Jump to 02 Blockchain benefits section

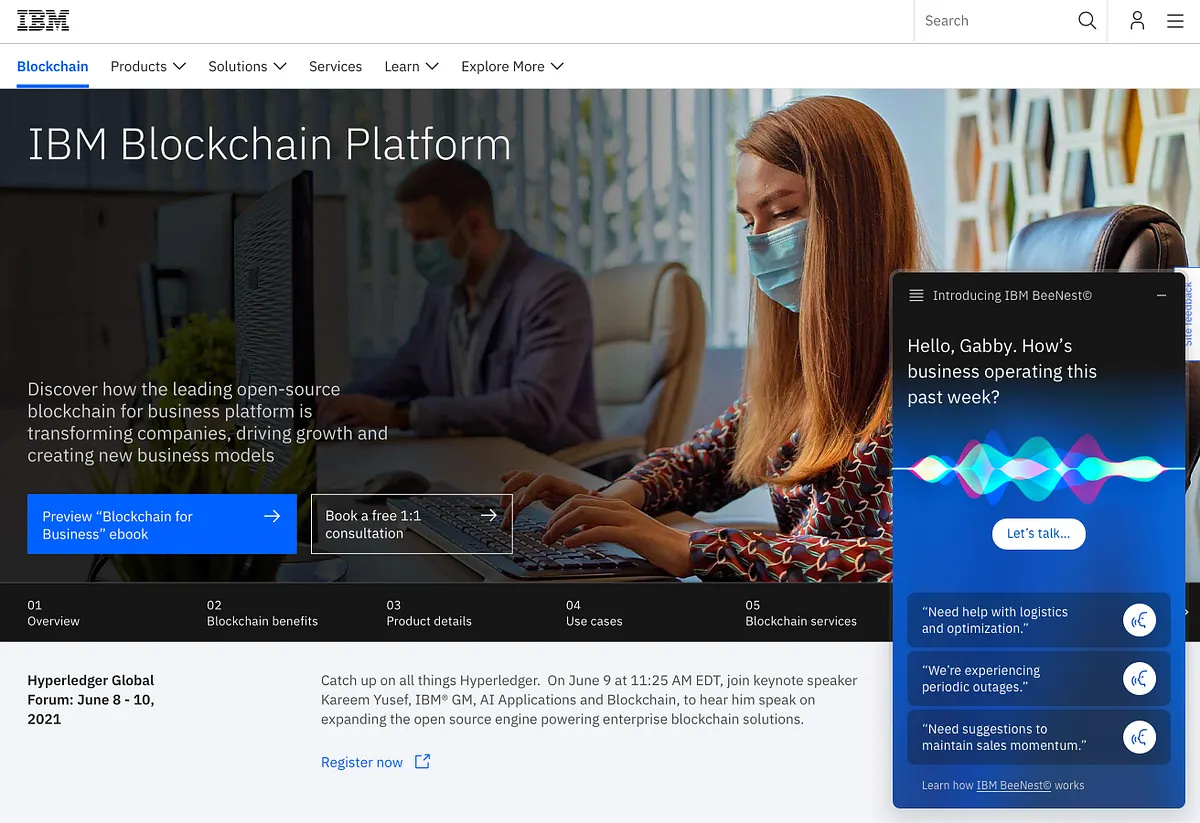click(x=262, y=613)
